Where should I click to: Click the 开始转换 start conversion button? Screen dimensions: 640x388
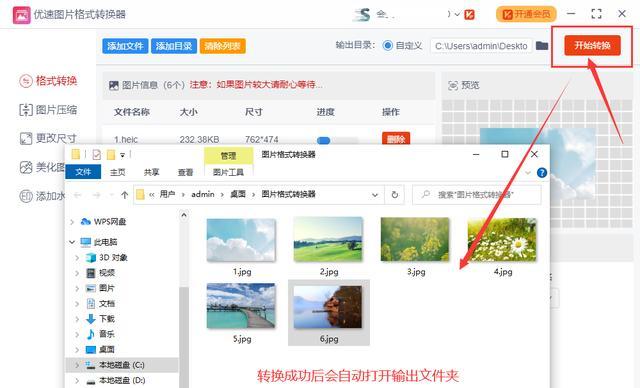tap(592, 45)
